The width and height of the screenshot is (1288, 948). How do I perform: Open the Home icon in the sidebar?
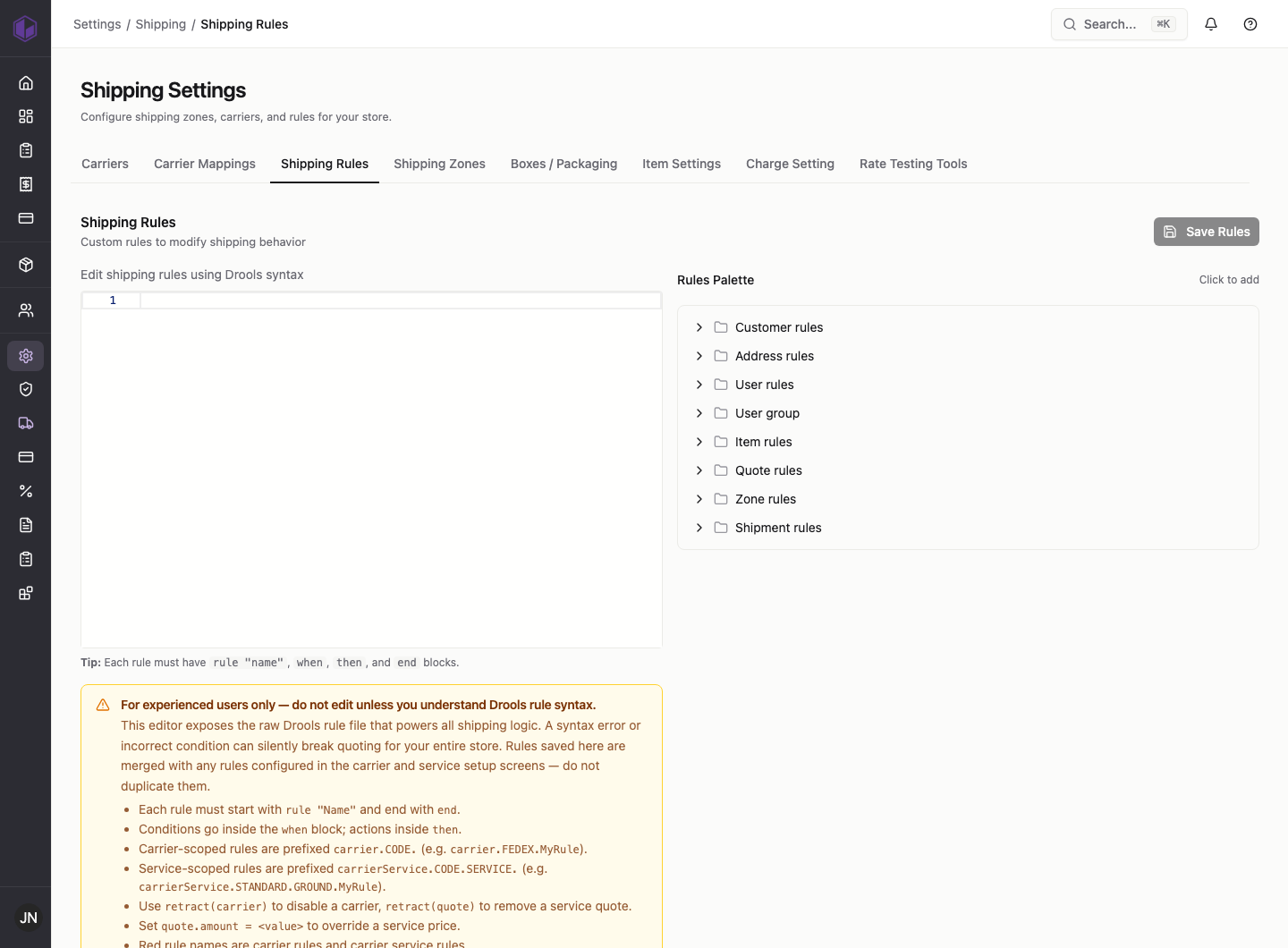tap(26, 82)
